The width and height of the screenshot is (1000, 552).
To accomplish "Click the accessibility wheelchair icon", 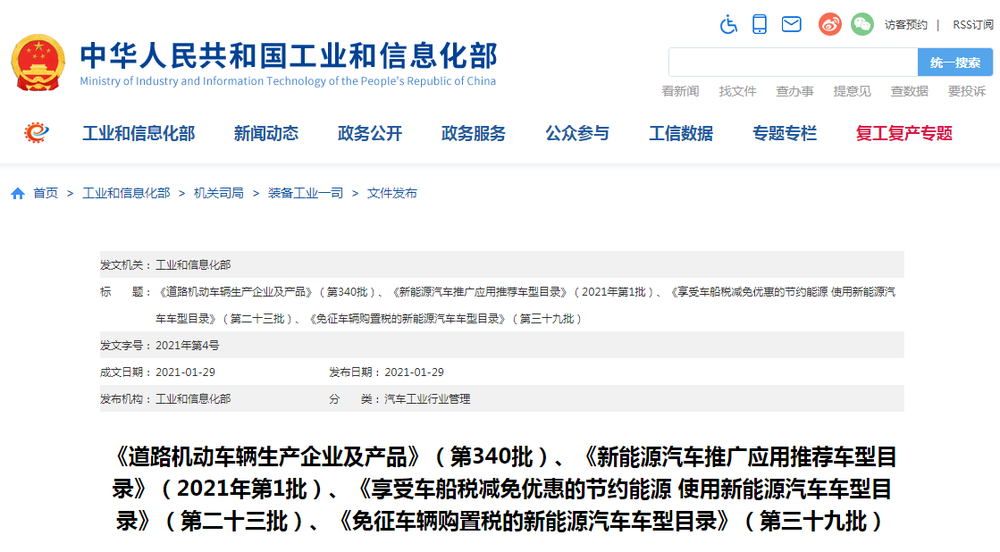I will pyautogui.click(x=728, y=24).
